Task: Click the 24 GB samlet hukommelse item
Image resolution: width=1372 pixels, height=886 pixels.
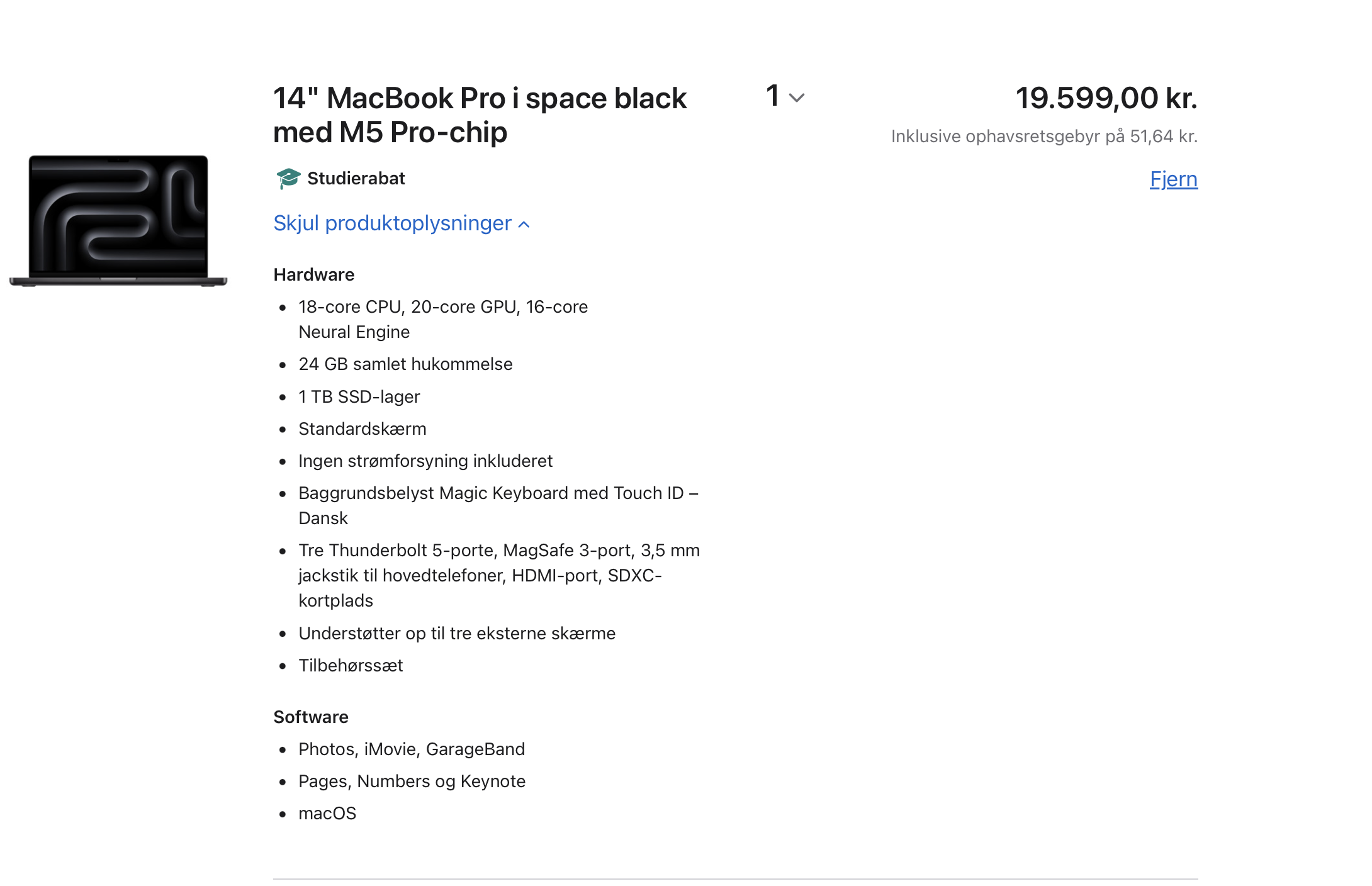Action: coord(405,364)
